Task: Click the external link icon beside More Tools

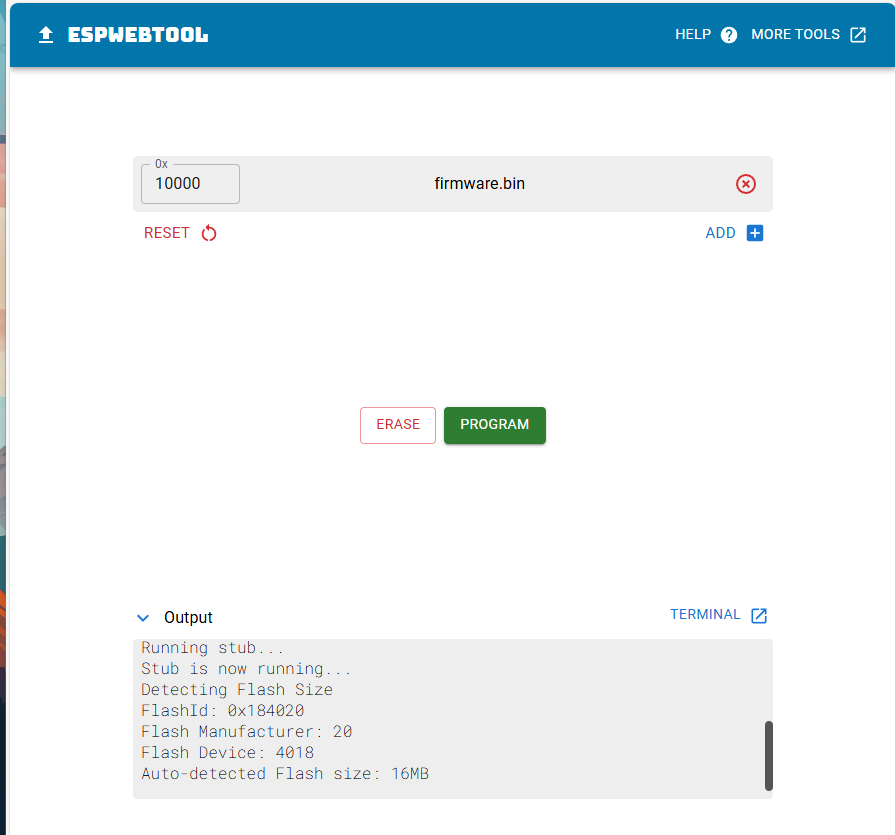Action: [x=858, y=35]
